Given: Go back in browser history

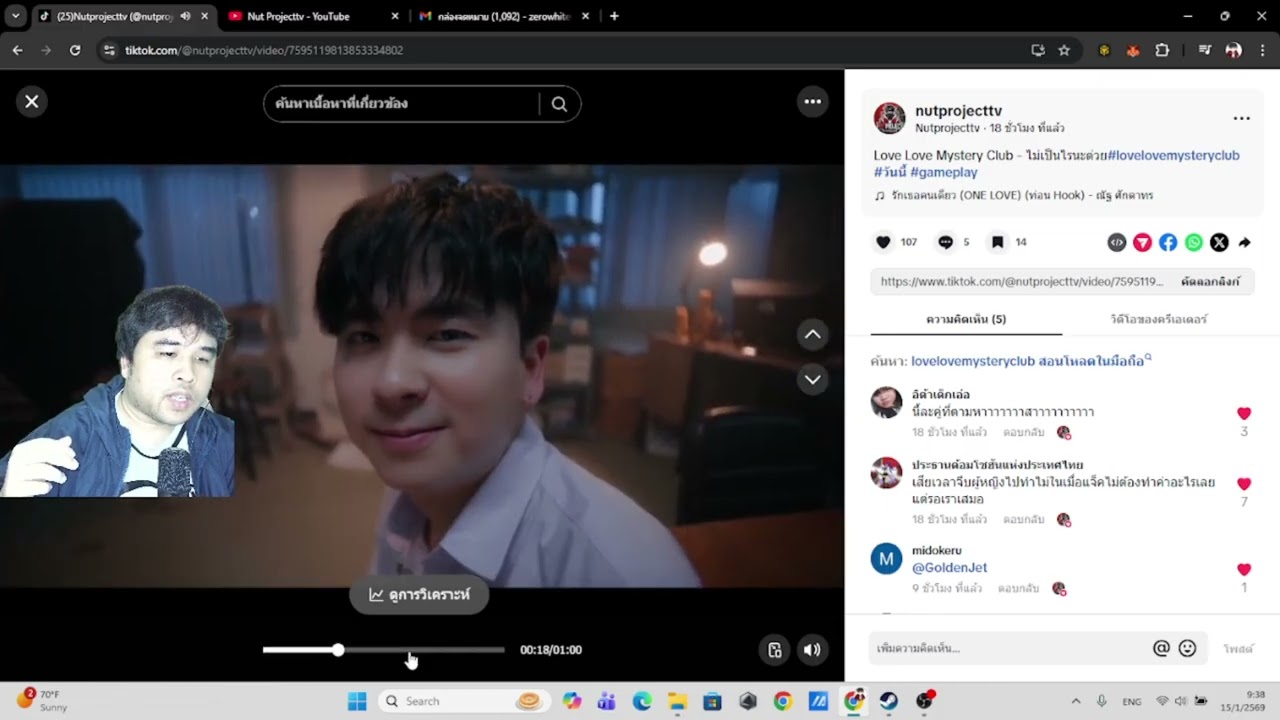Looking at the screenshot, I should [x=17, y=50].
